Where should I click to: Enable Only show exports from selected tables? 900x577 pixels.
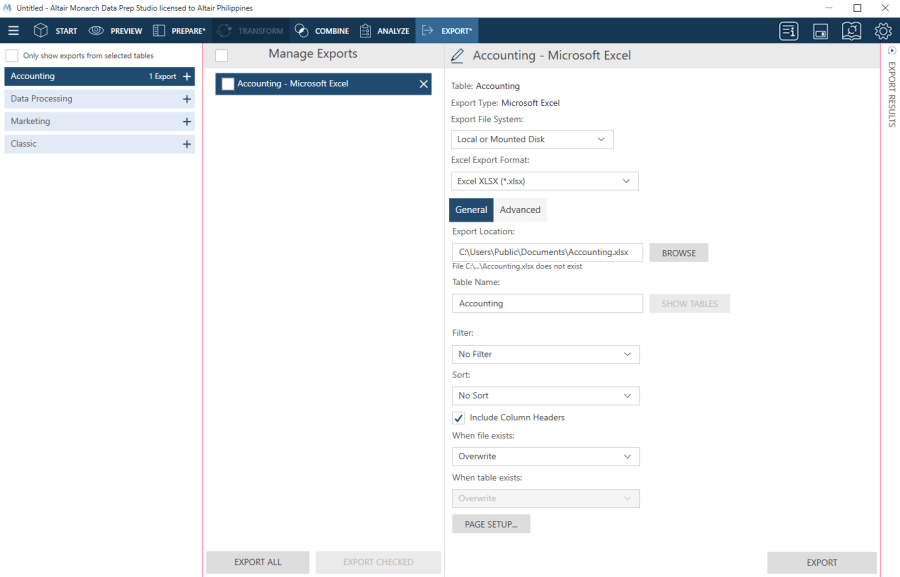tap(13, 56)
